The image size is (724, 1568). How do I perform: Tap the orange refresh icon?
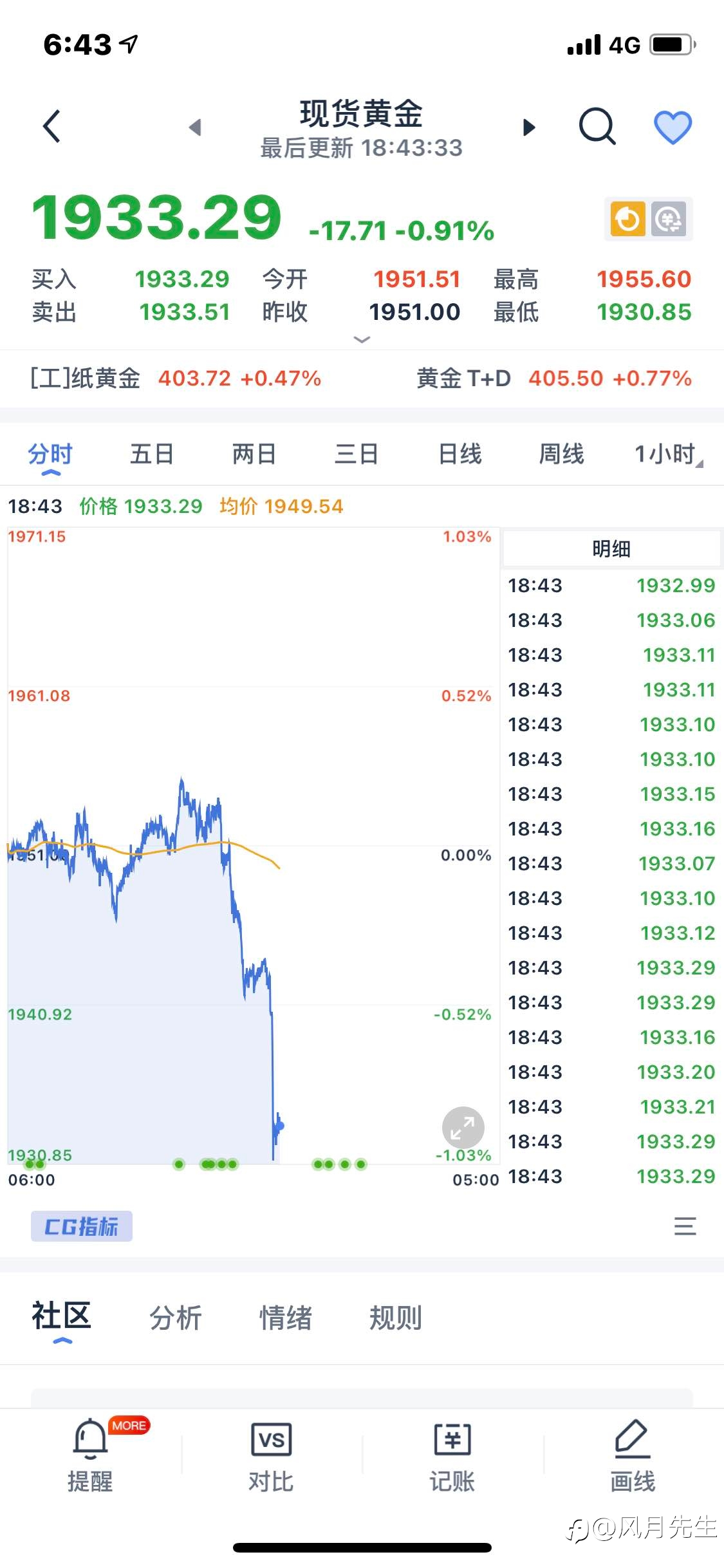click(x=627, y=219)
